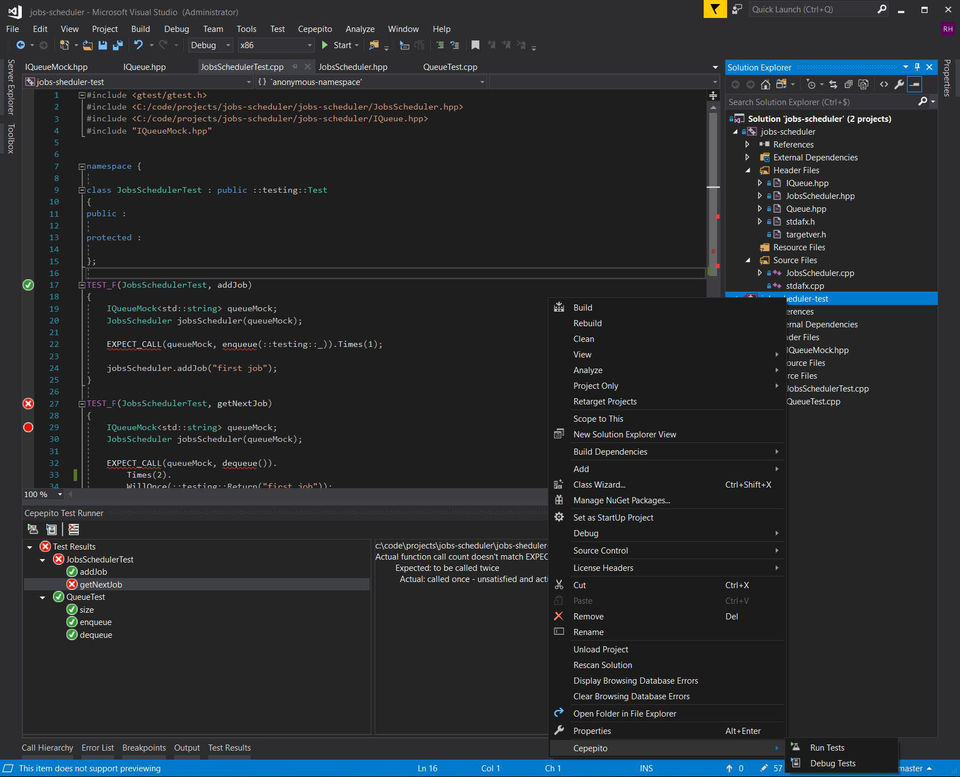The width and height of the screenshot is (960, 777).
Task: Click the View Code angle-brackets icon
Action: tap(884, 84)
